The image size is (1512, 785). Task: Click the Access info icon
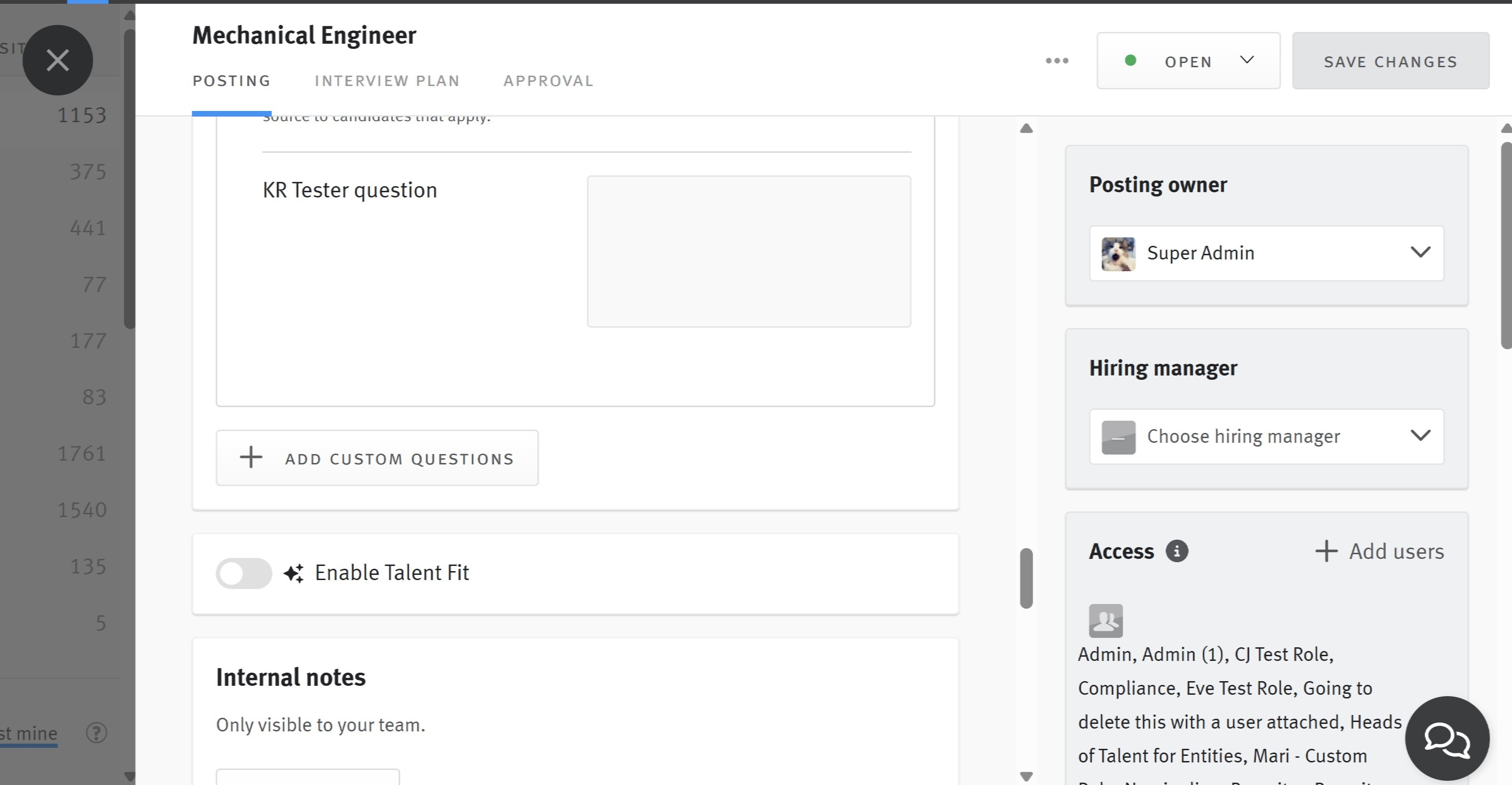[1176, 551]
